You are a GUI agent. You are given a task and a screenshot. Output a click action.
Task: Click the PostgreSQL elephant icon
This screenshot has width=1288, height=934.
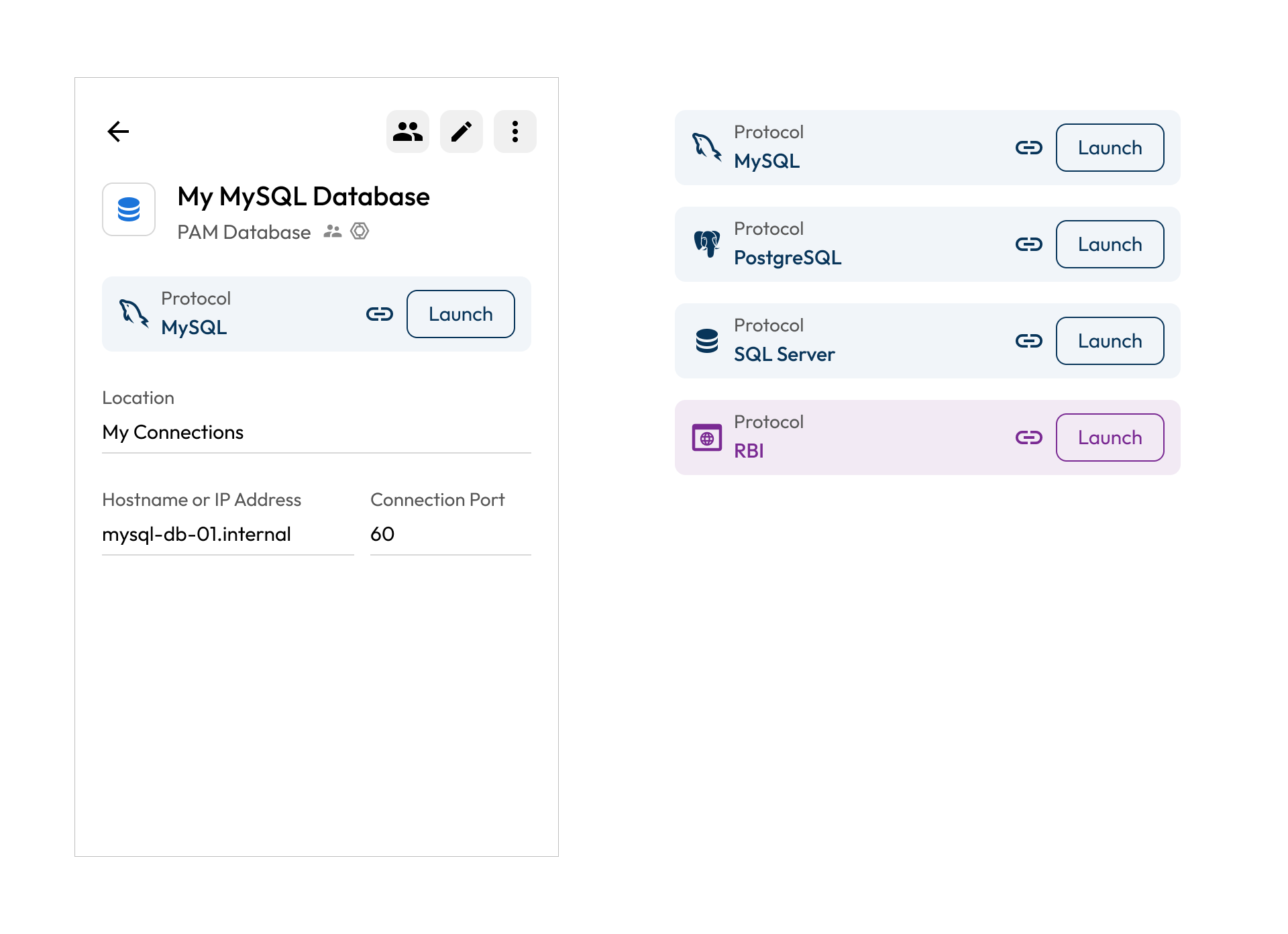[707, 244]
